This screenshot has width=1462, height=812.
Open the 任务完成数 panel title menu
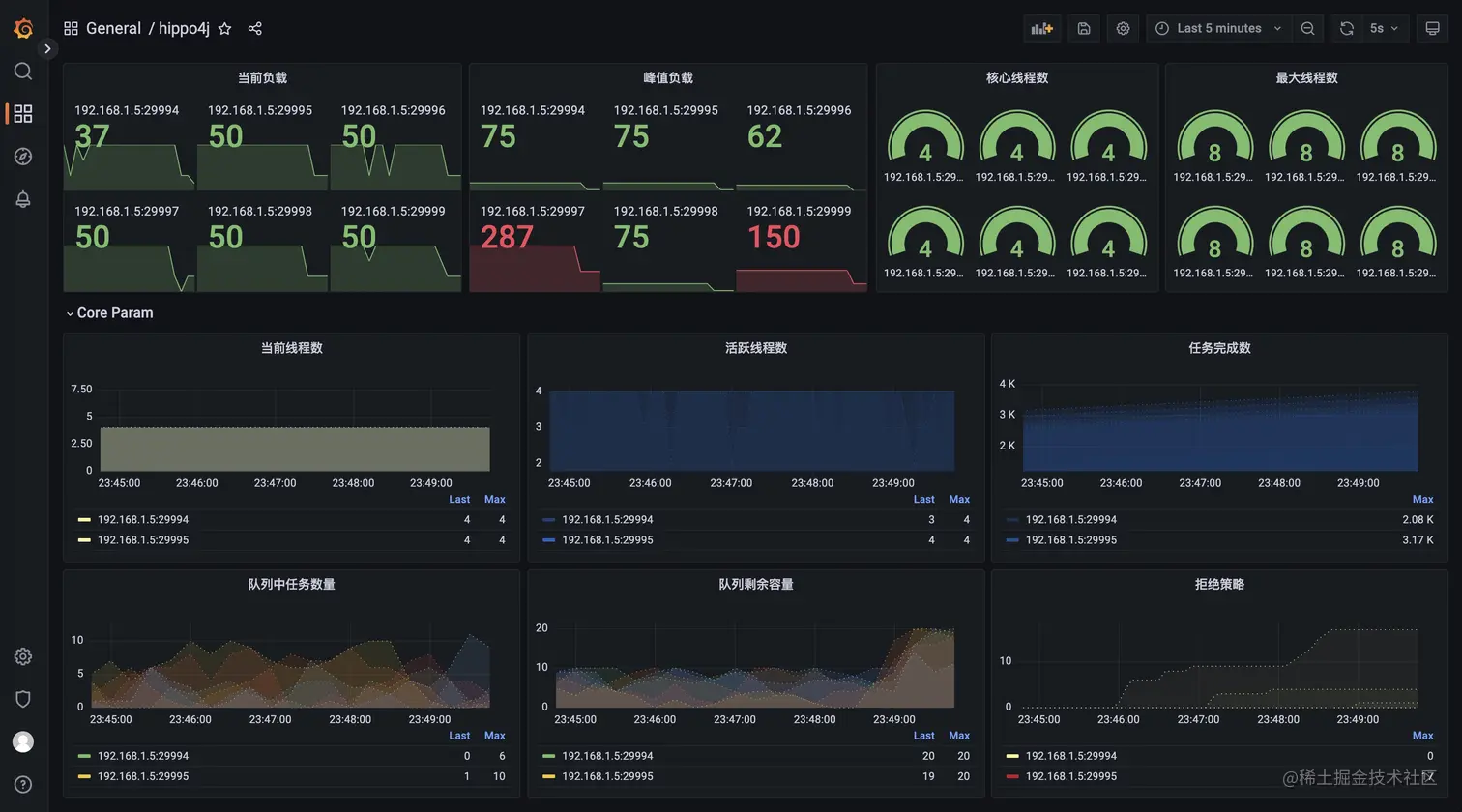tap(1219, 347)
